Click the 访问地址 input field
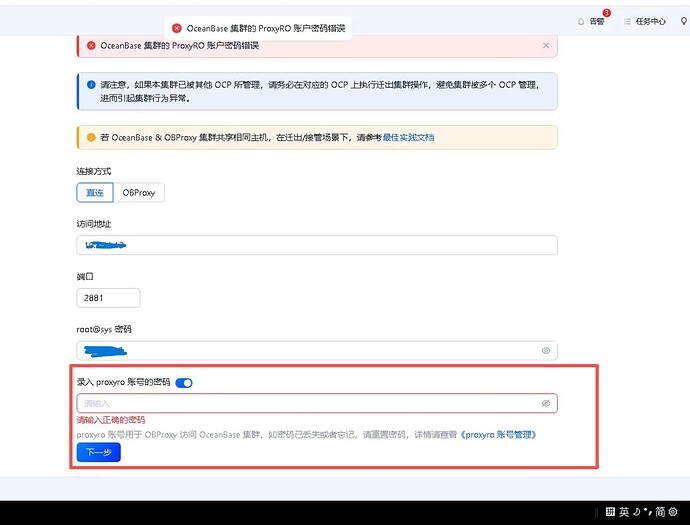690x525 pixels. 316,245
